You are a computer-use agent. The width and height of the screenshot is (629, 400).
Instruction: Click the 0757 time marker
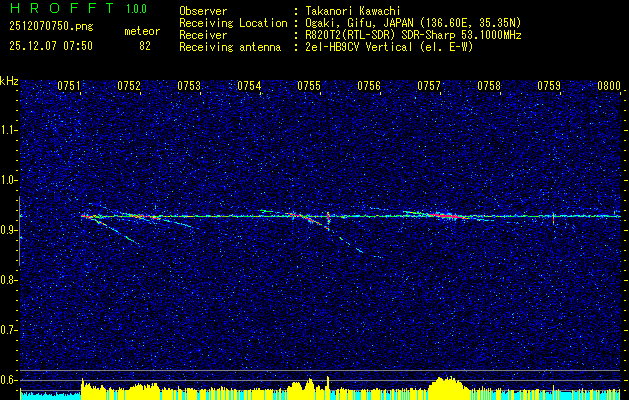(429, 86)
